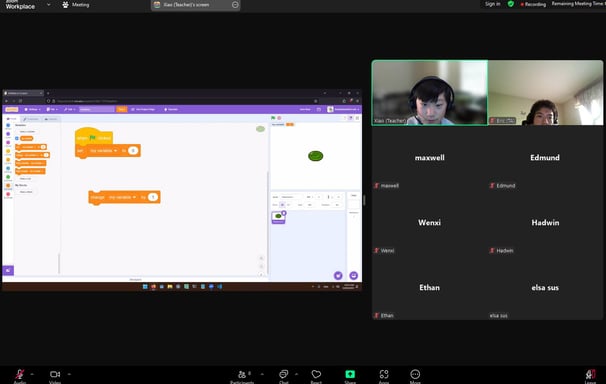Open the Edit menu in Scratch
The image size is (606, 384).
[70, 109]
